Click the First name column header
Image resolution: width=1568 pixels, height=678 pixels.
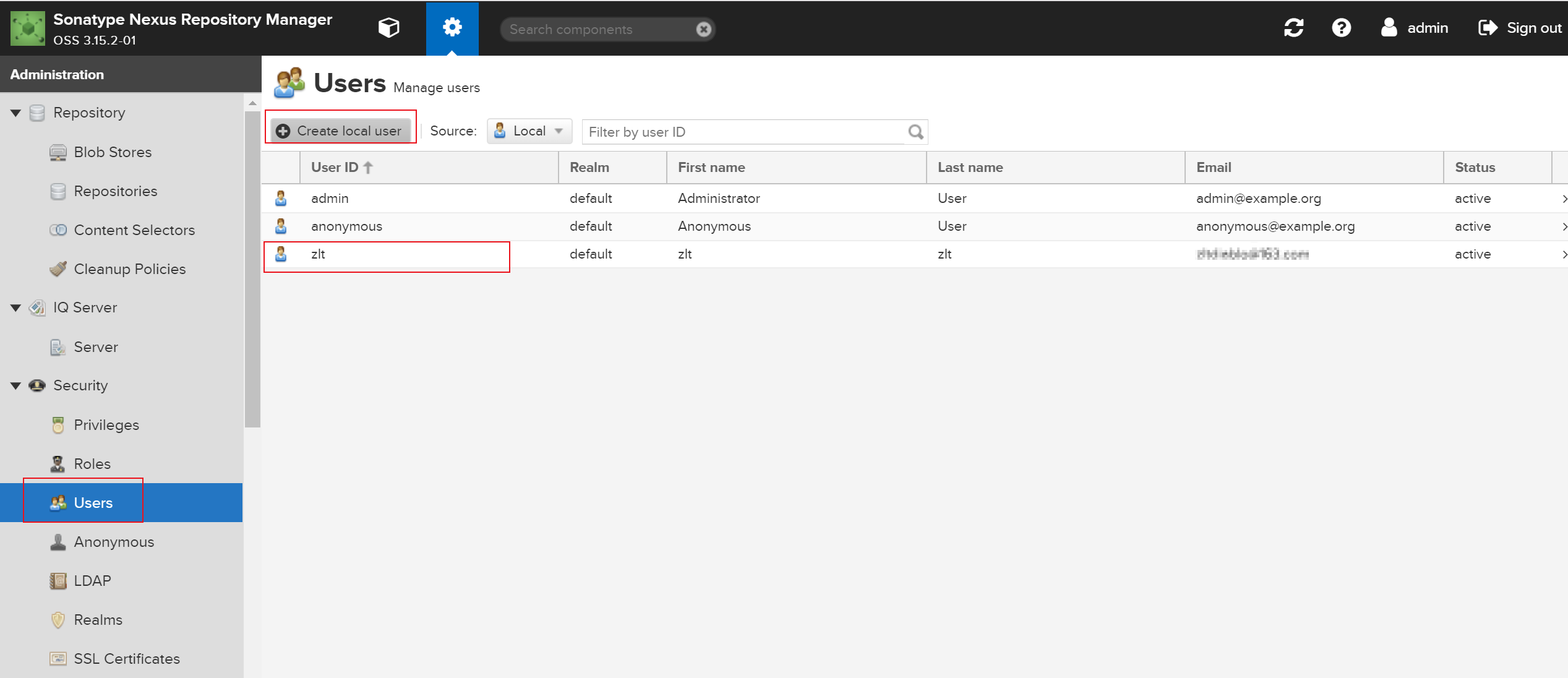[796, 168]
